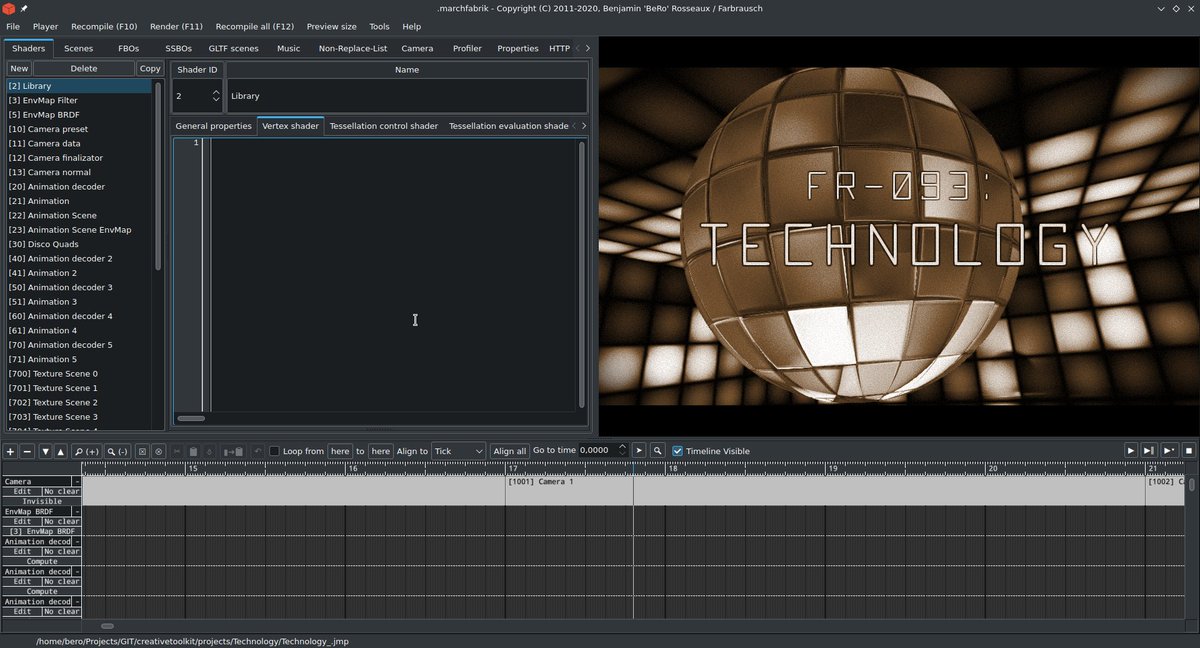Click the minus icon in the timeline toolbar
This screenshot has width=1200, height=648.
tap(27, 451)
